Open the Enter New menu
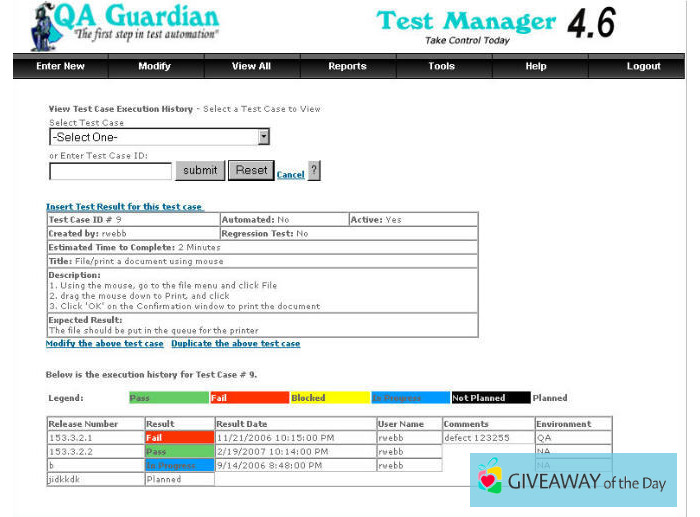Image resolution: width=700 pixels, height=517 pixels. 60,66
